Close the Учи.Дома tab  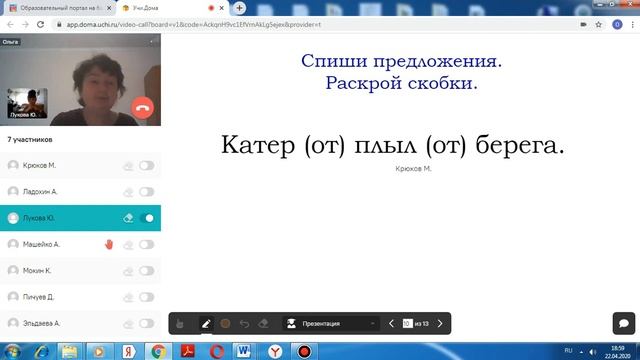point(222,8)
